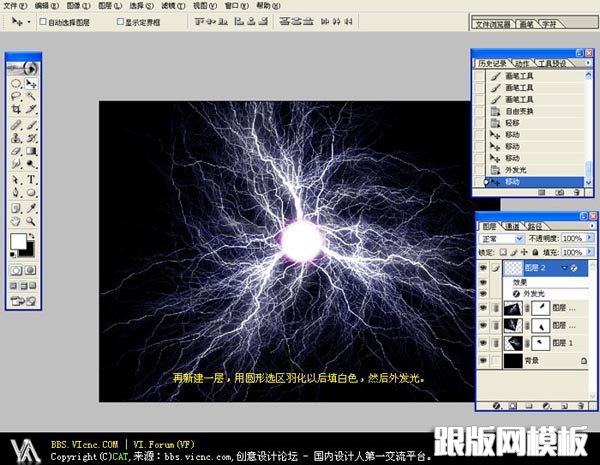The height and width of the screenshot is (465, 600).
Task: Select the 背景 layer thumbnail
Action: tap(513, 361)
